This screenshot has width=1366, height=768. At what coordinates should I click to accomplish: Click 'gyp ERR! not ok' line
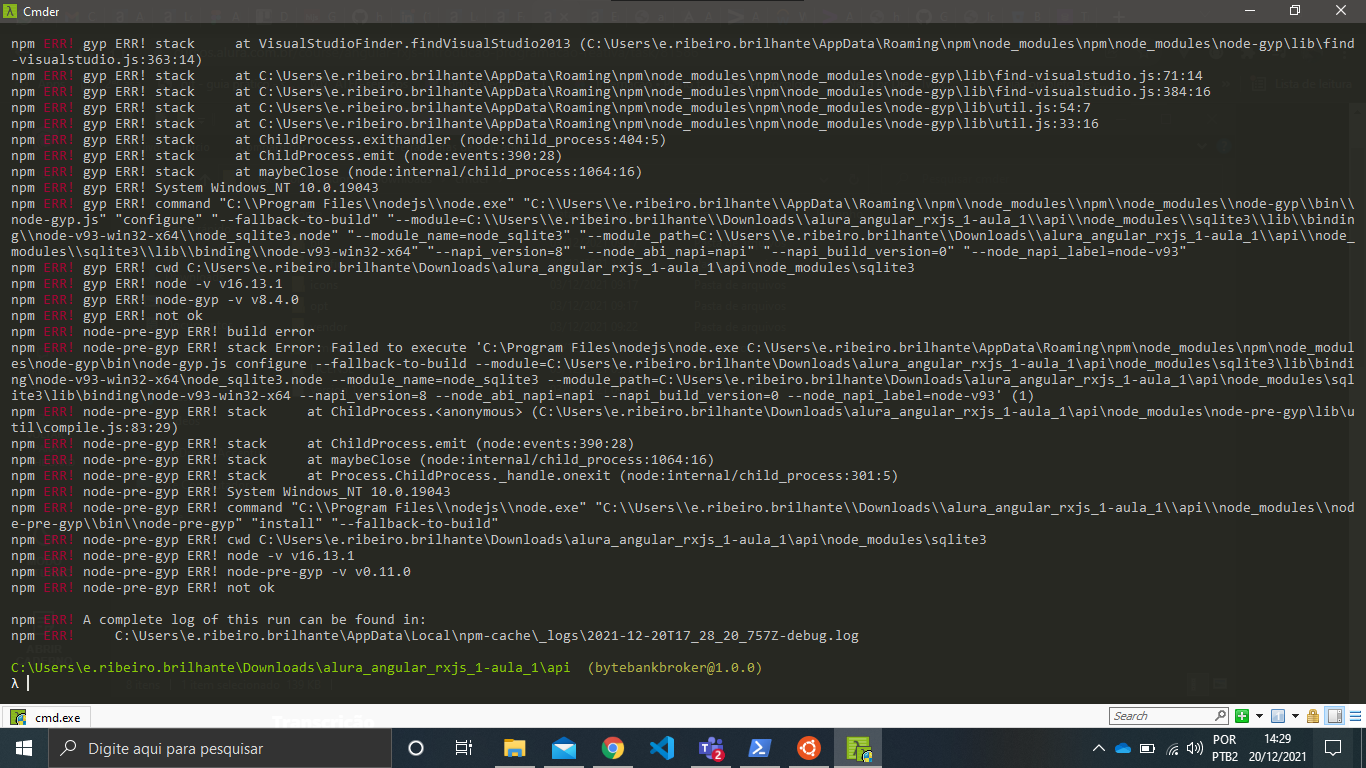(x=107, y=315)
